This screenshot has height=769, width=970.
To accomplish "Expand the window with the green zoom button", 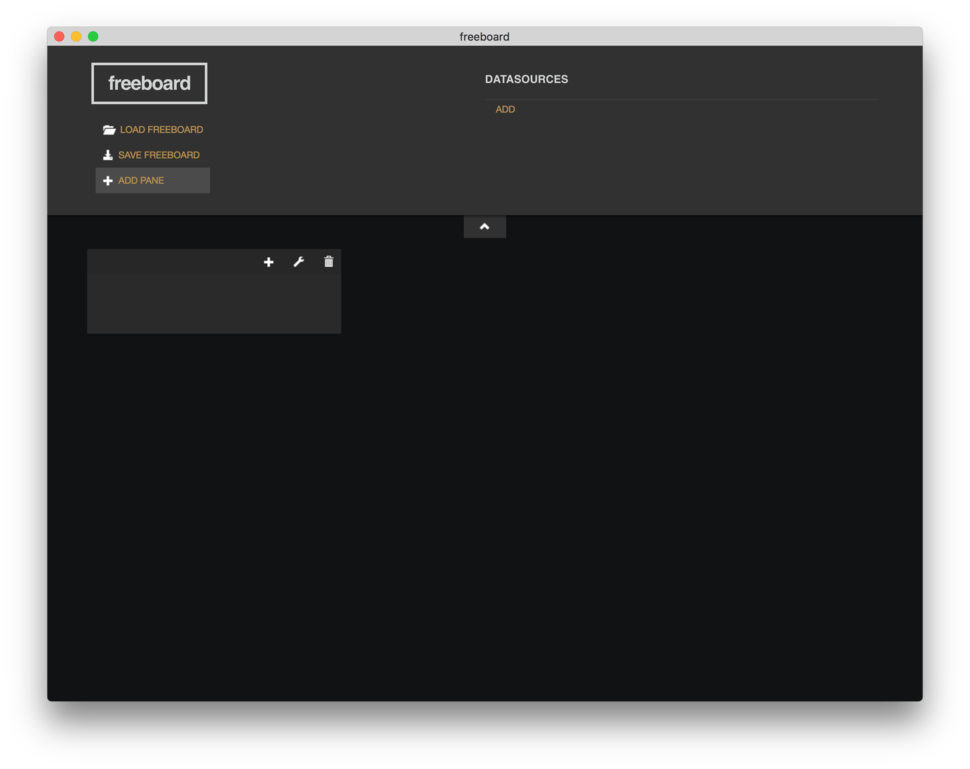I will (92, 35).
